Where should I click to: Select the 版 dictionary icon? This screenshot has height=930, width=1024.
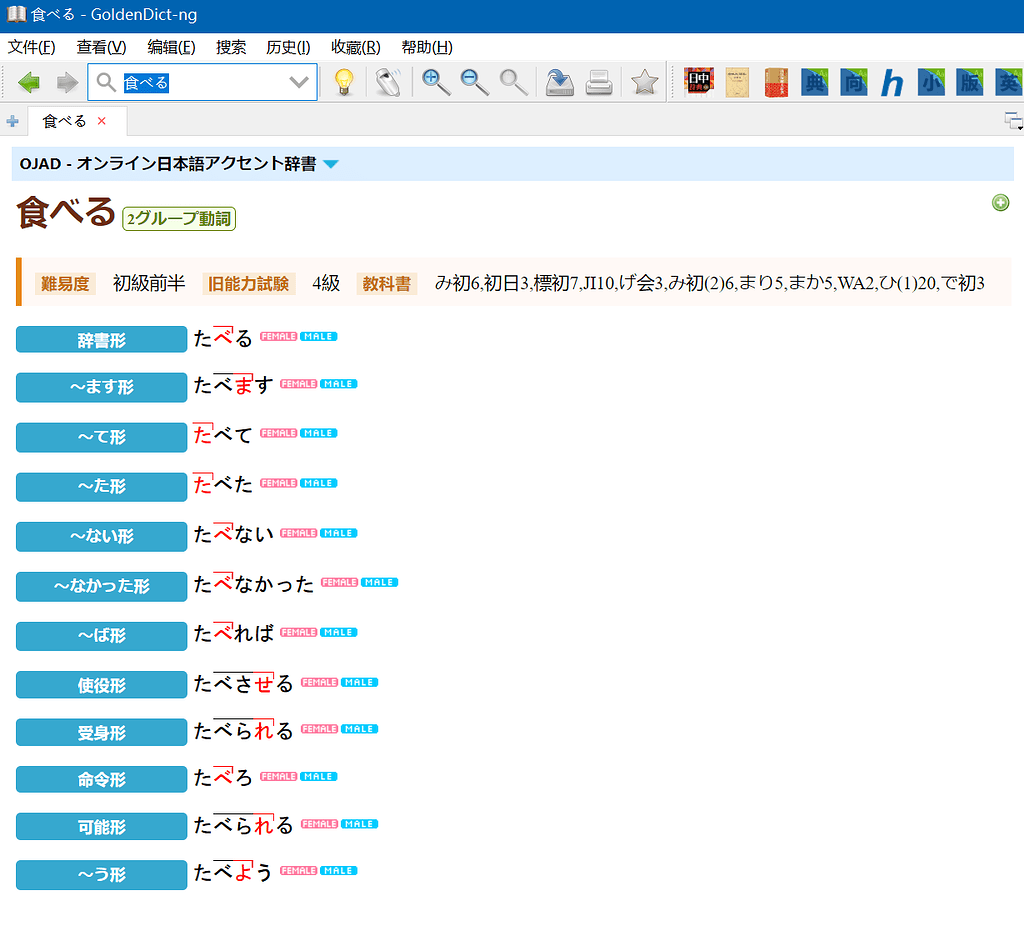coord(970,82)
